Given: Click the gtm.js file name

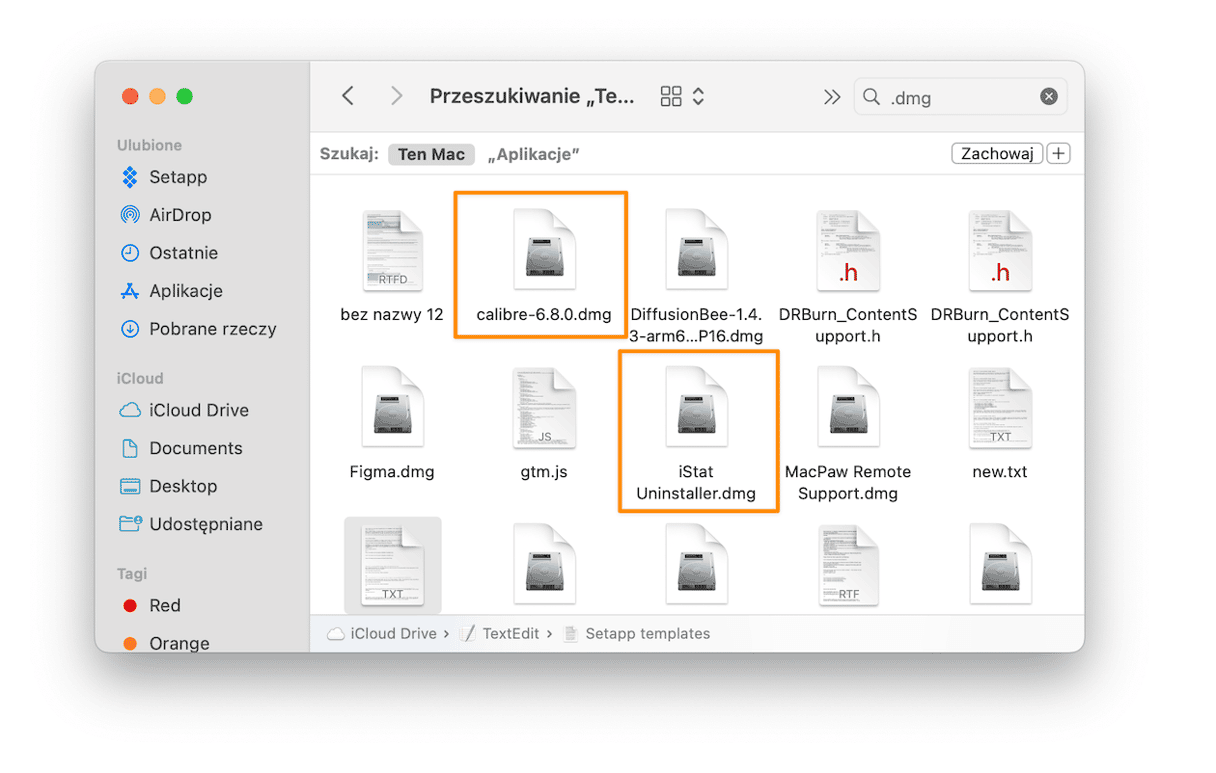Looking at the screenshot, I should [544, 472].
